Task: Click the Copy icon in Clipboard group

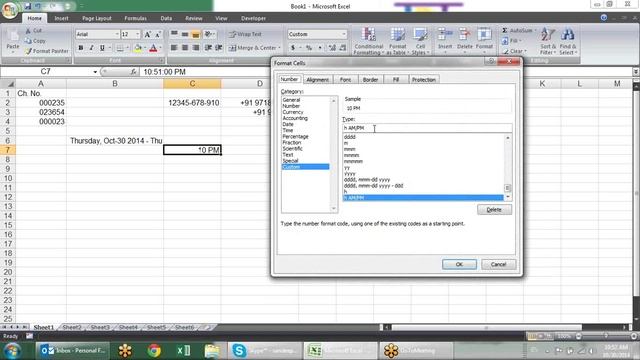Action: (x=28, y=41)
